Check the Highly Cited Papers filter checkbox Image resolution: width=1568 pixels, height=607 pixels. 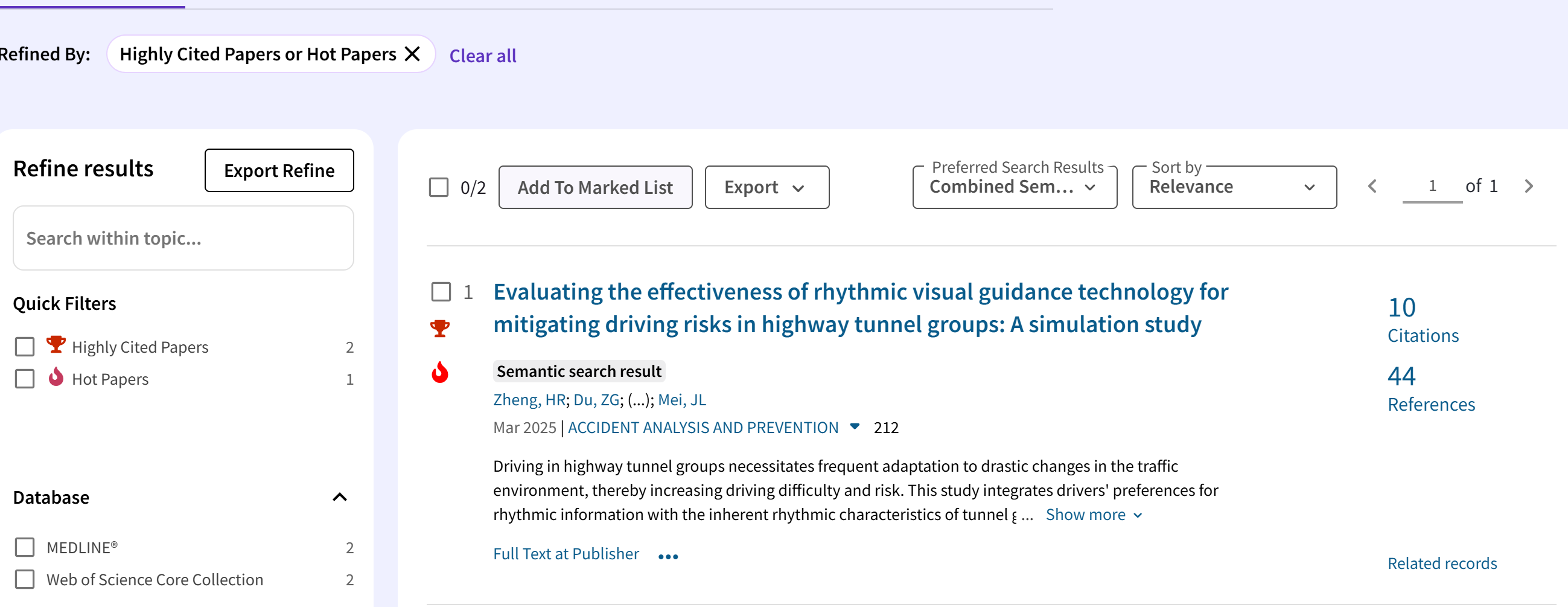(x=25, y=347)
